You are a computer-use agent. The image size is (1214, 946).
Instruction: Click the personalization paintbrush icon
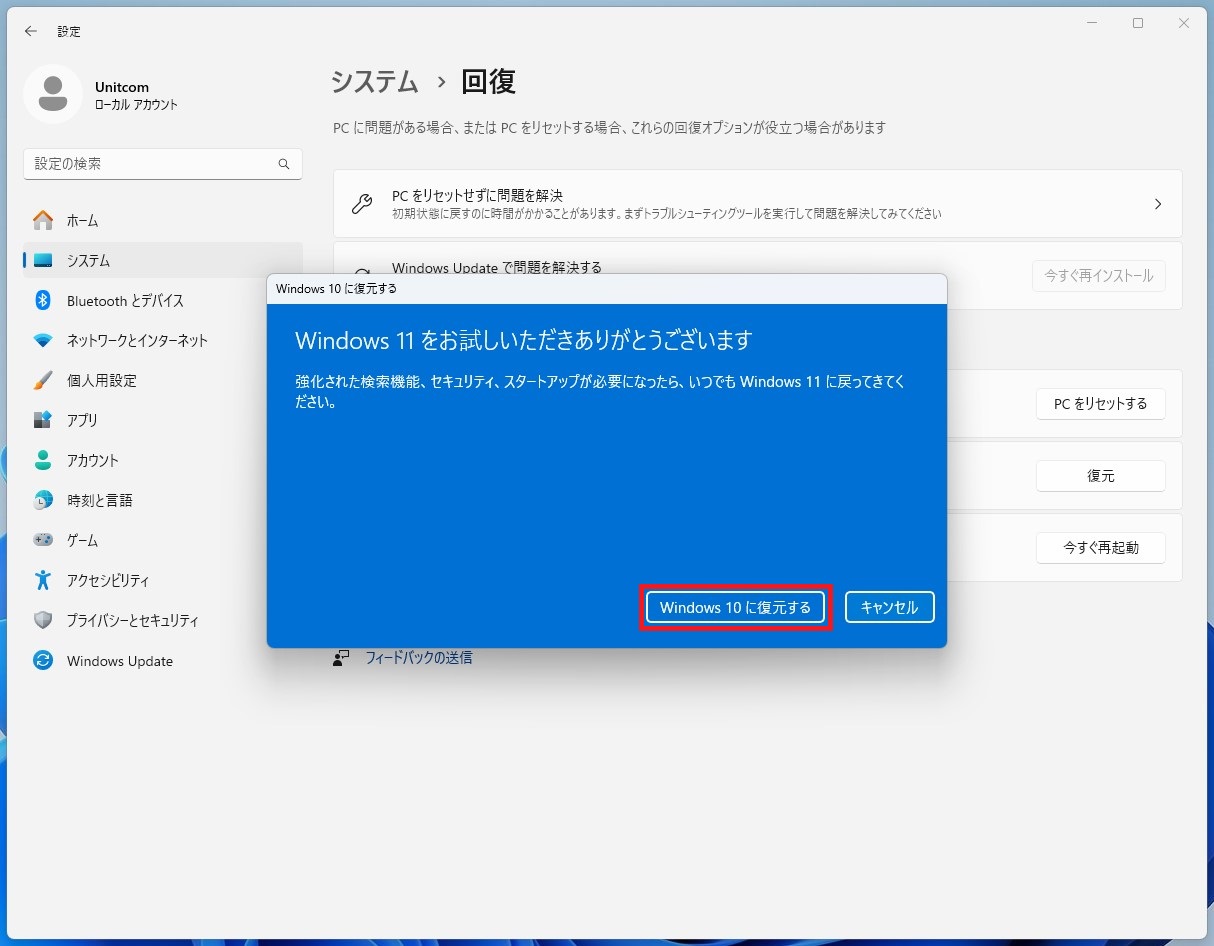[x=43, y=380]
